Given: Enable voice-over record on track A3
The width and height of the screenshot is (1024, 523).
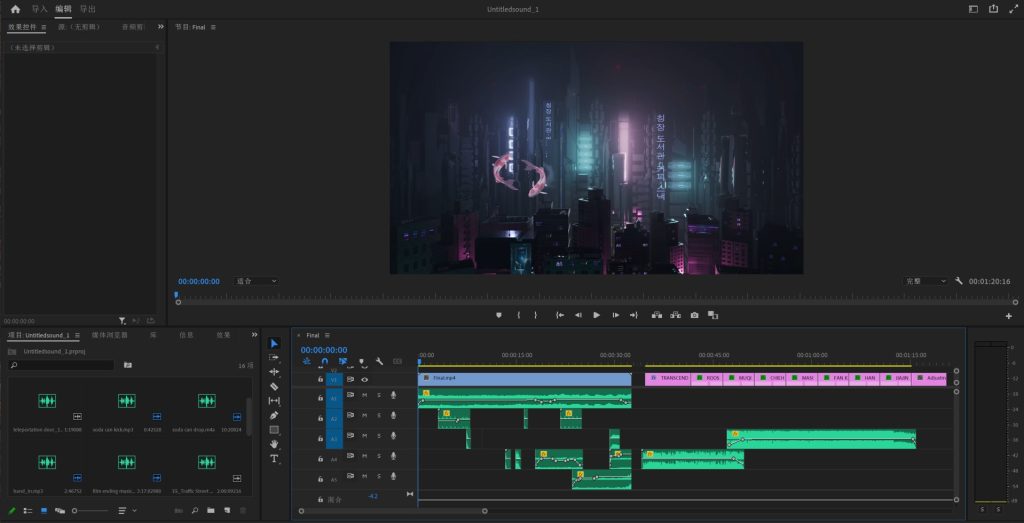Looking at the screenshot, I should [x=393, y=436].
